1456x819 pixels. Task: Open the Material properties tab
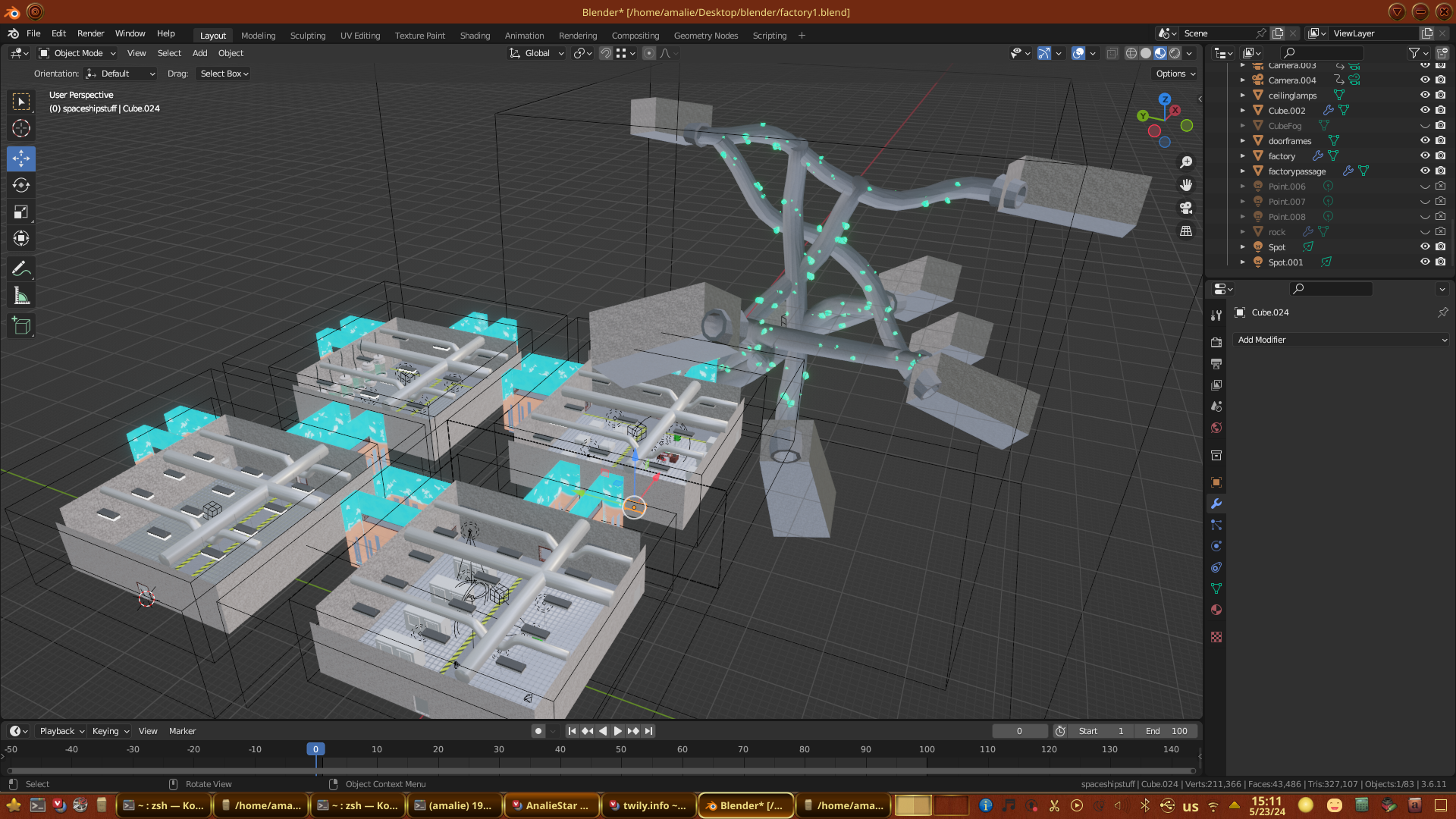click(x=1216, y=610)
